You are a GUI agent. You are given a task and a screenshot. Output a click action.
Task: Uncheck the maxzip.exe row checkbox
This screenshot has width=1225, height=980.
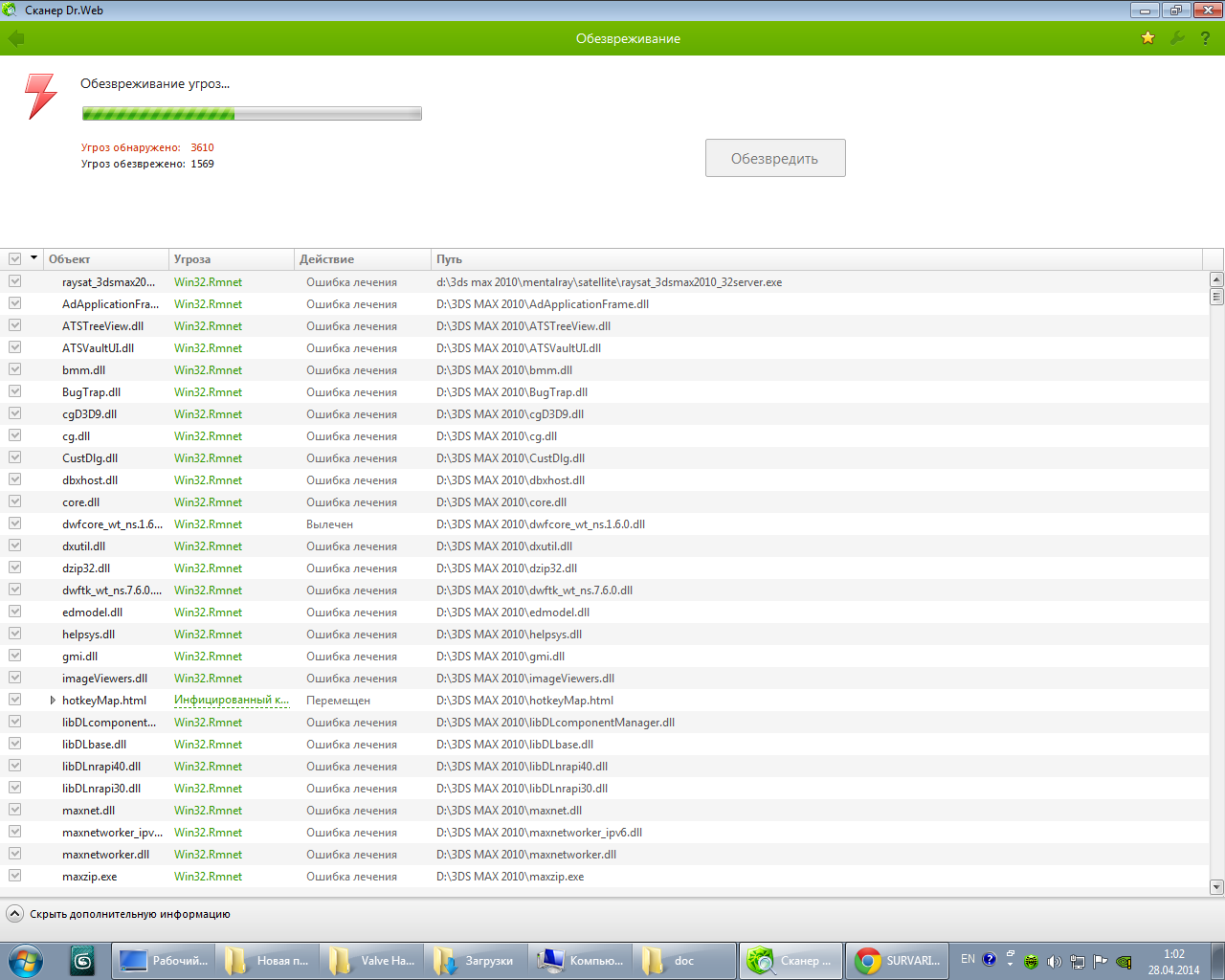(x=15, y=876)
